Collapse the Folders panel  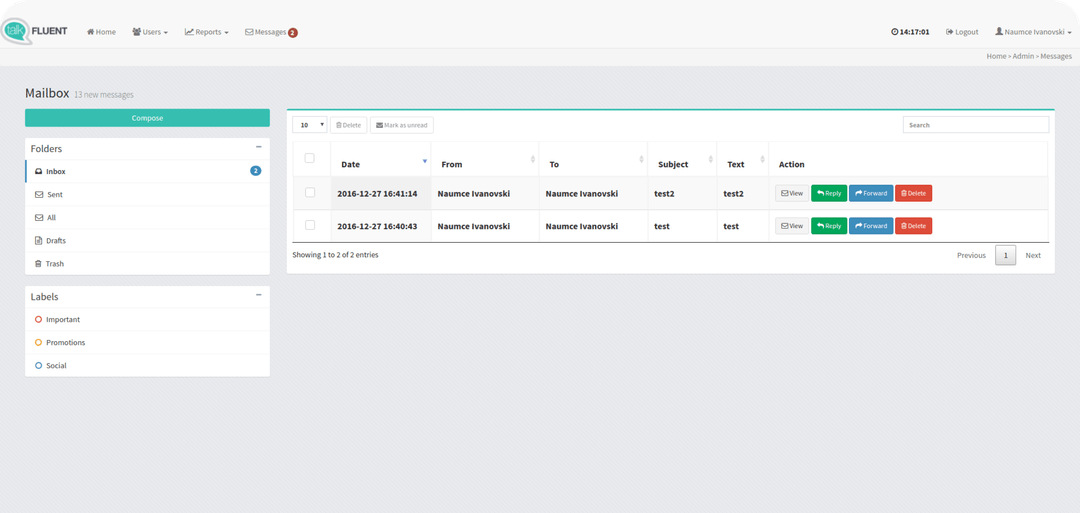click(259, 147)
